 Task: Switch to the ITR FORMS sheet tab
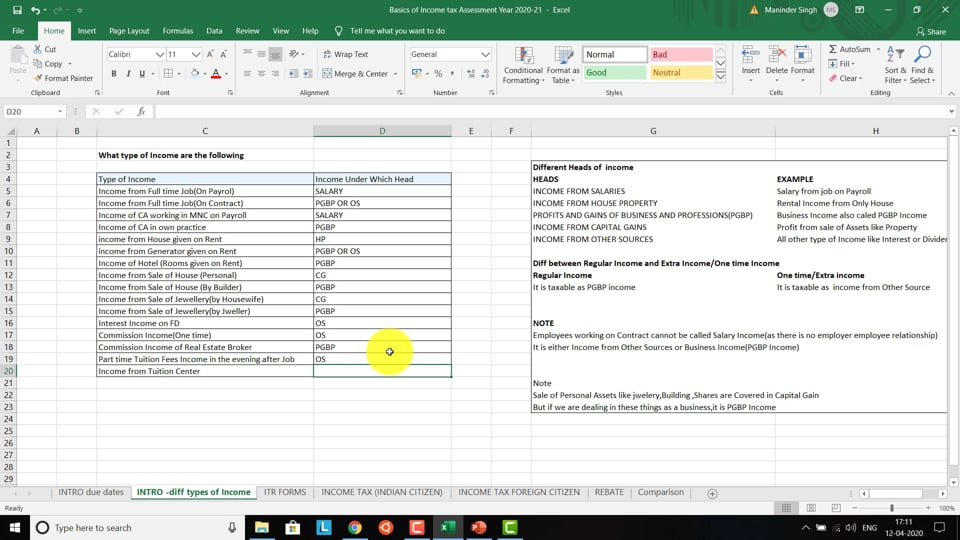point(284,492)
